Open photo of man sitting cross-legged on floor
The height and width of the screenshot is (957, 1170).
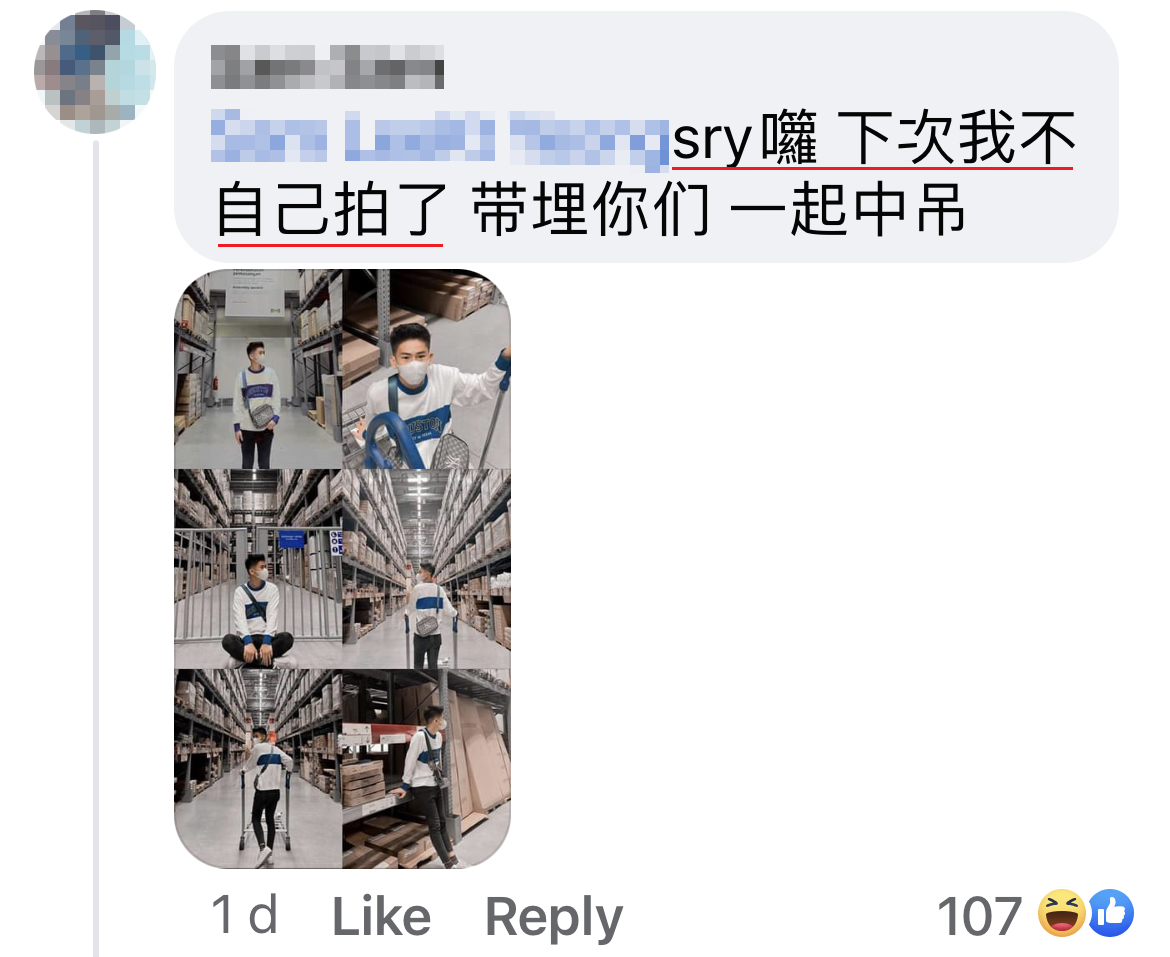click(258, 569)
